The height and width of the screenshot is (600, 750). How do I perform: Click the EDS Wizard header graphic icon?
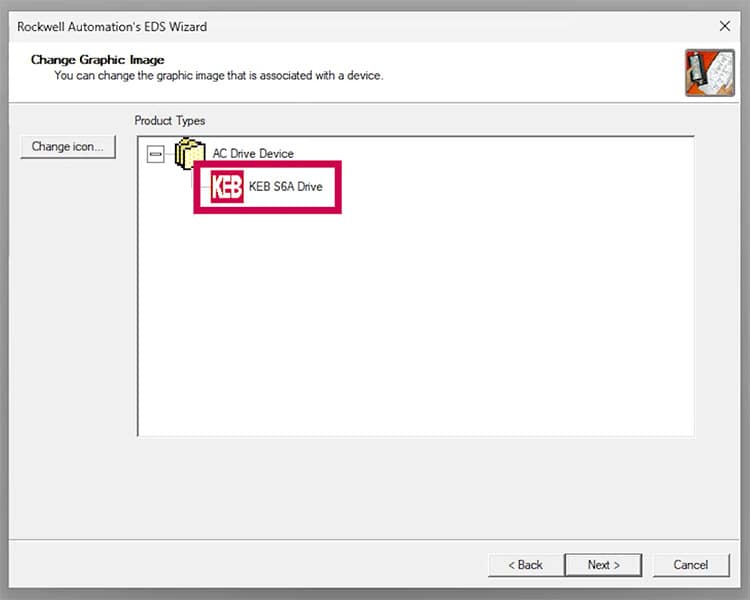click(710, 73)
